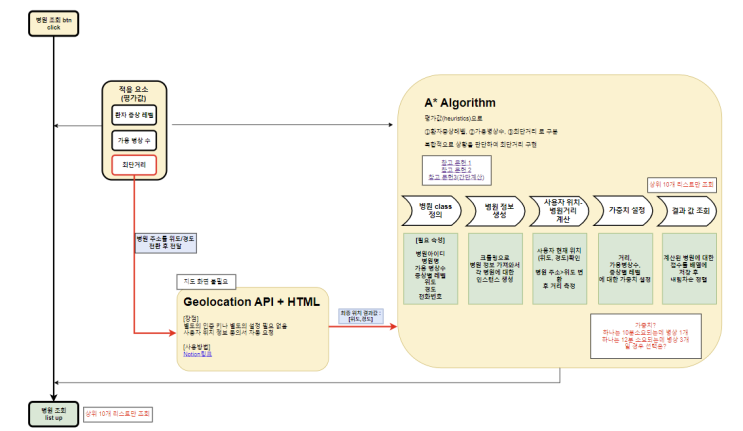The height and width of the screenshot is (431, 743).
Task: Click the green '거리, 가용병상수, 증상별 레벨' box
Action: coord(625,269)
